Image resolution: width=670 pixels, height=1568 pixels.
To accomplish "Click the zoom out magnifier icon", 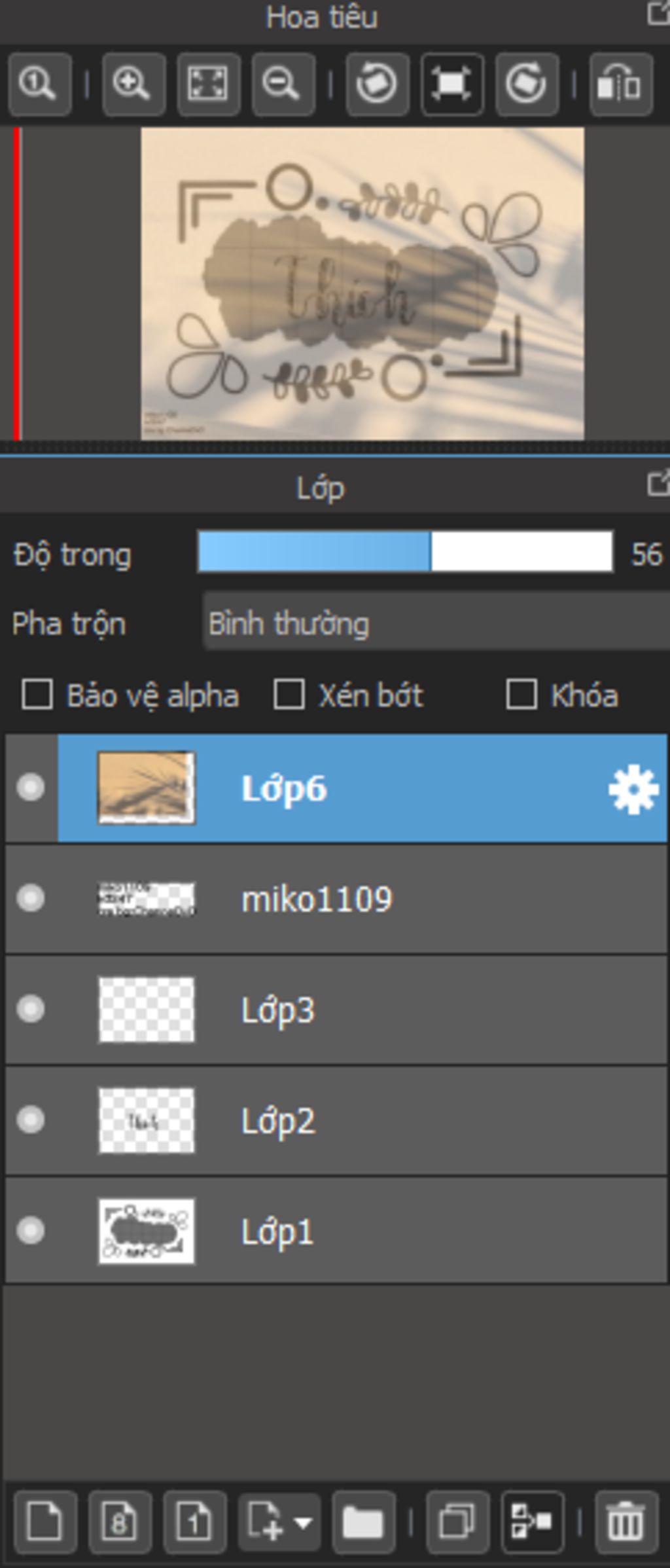I will tap(283, 85).
